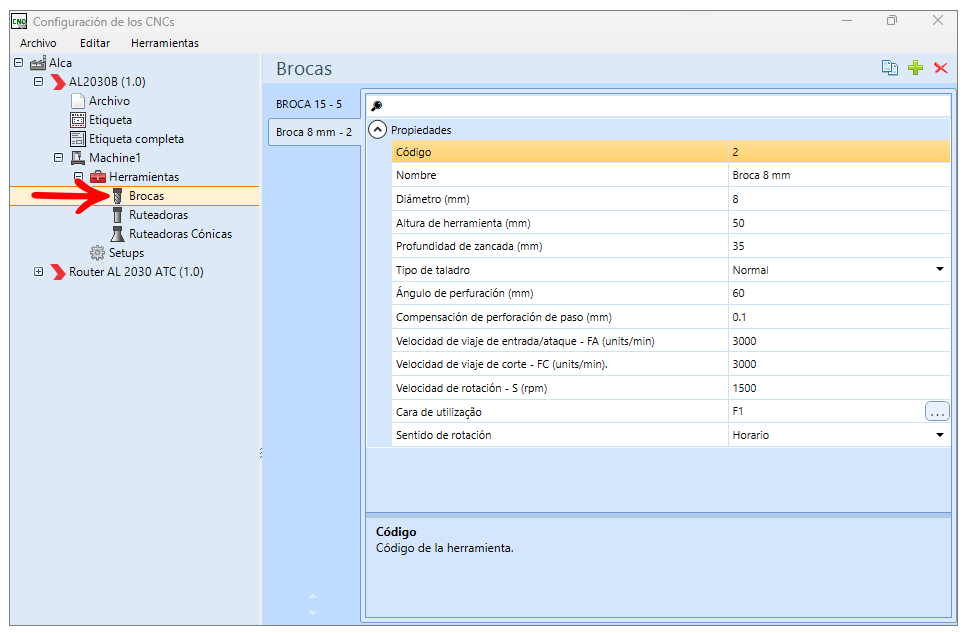The height and width of the screenshot is (633, 964).
Task: Edit Ángulo de perfuración value 60
Action: pyautogui.click(x=839, y=293)
